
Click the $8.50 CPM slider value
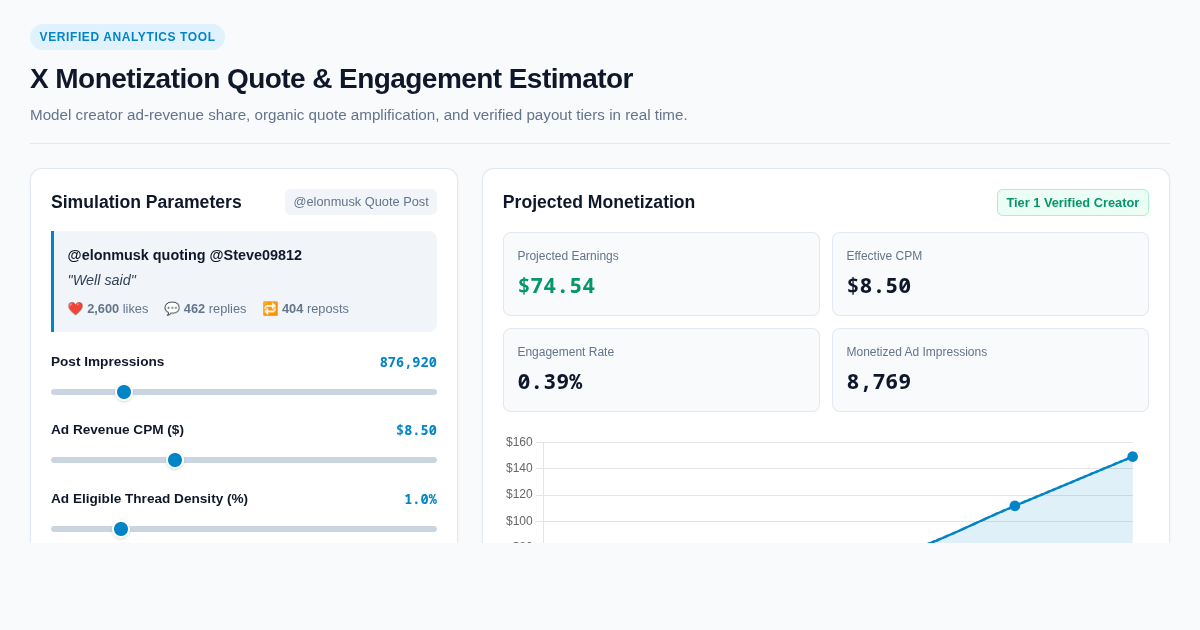[x=416, y=430]
